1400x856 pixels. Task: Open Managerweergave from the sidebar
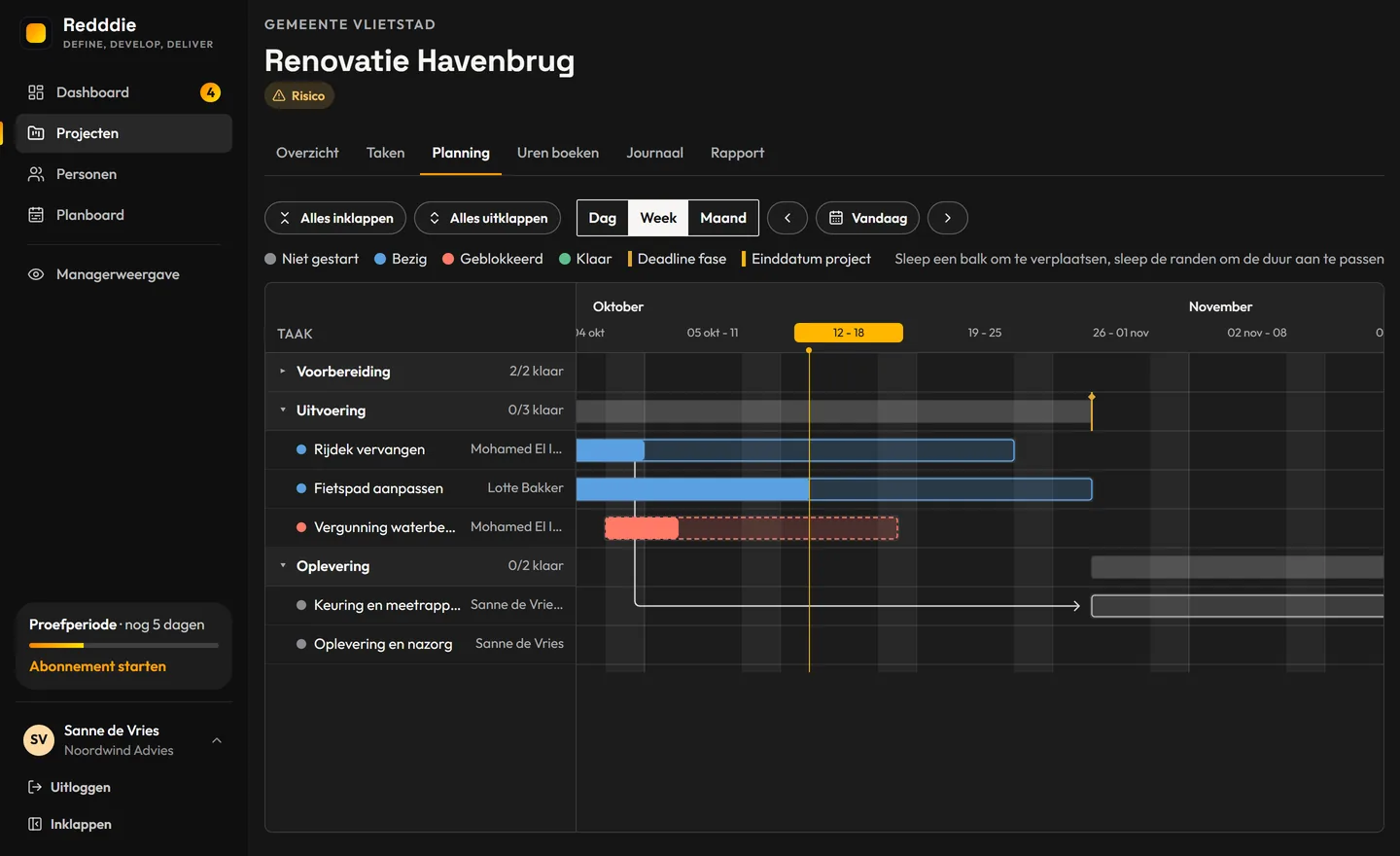click(x=123, y=274)
